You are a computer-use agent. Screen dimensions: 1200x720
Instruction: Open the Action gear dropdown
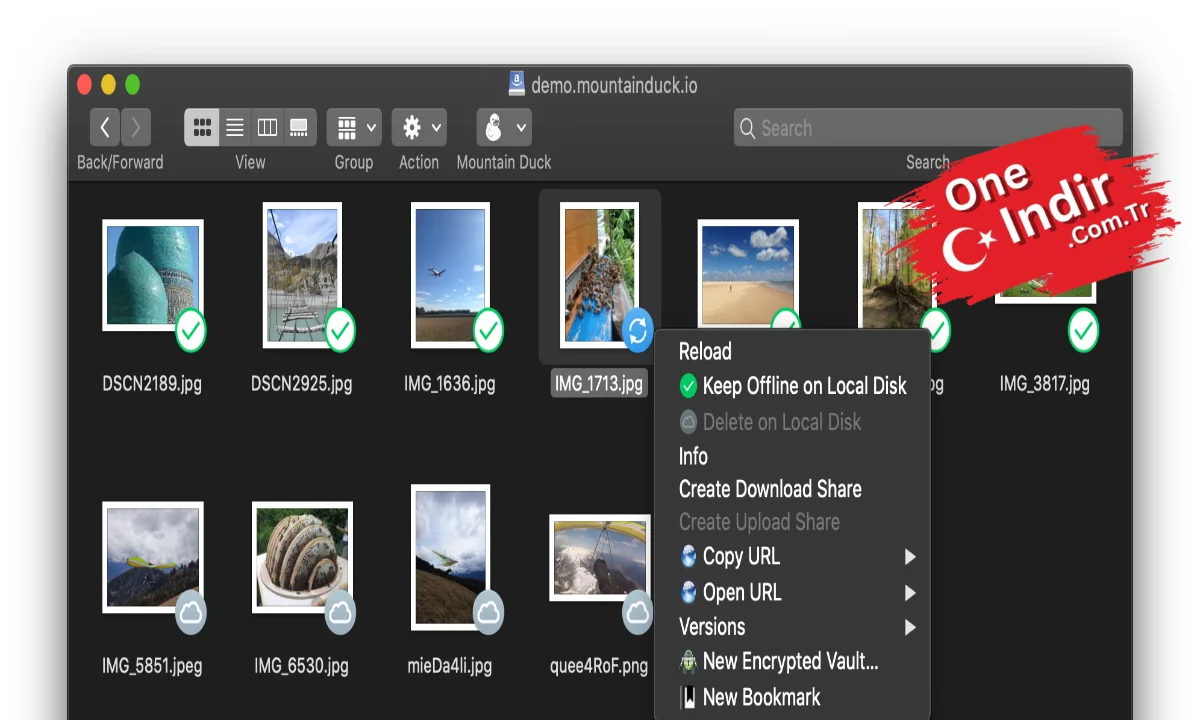click(419, 128)
